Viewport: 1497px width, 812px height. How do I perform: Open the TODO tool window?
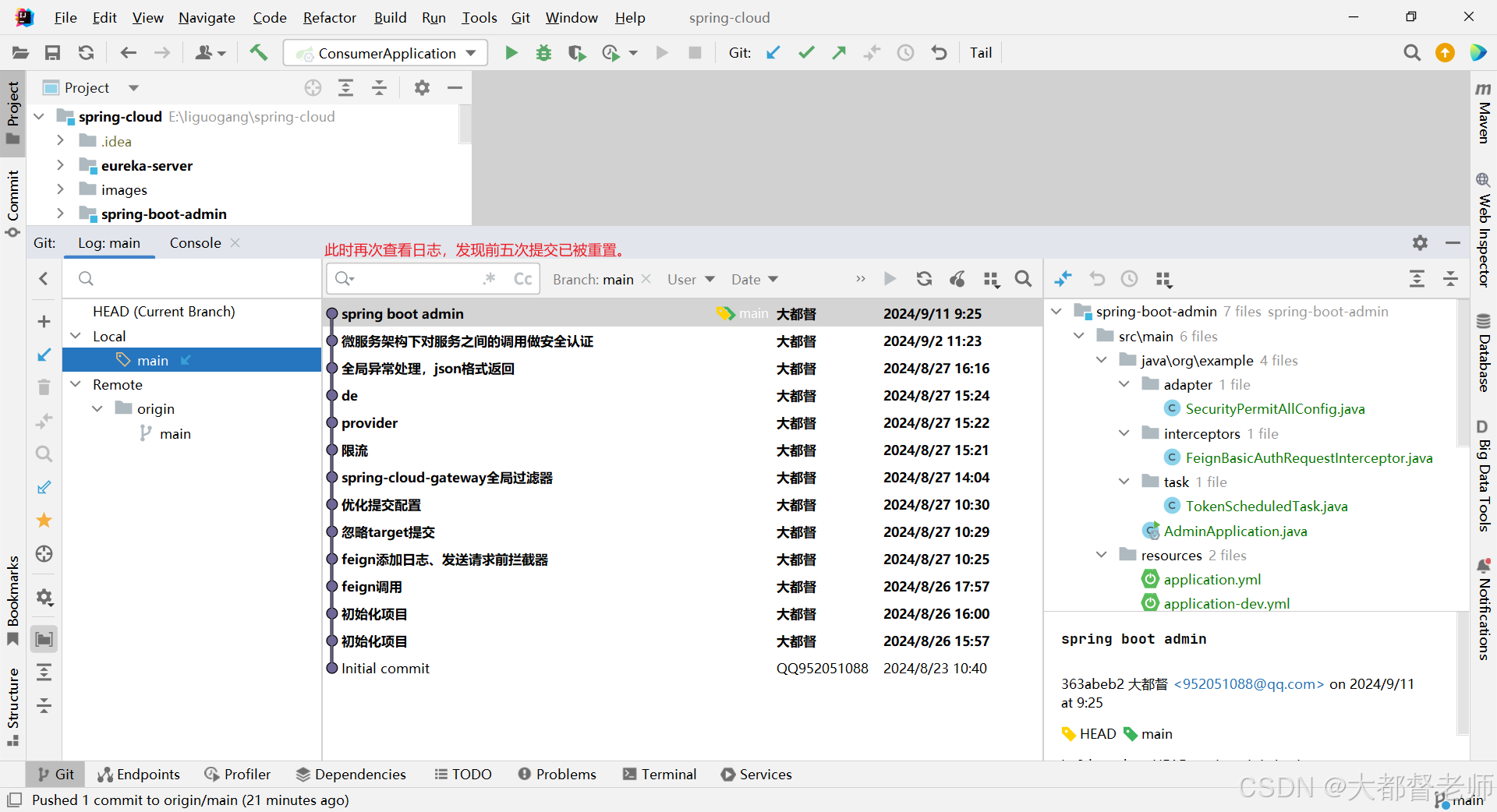[463, 774]
